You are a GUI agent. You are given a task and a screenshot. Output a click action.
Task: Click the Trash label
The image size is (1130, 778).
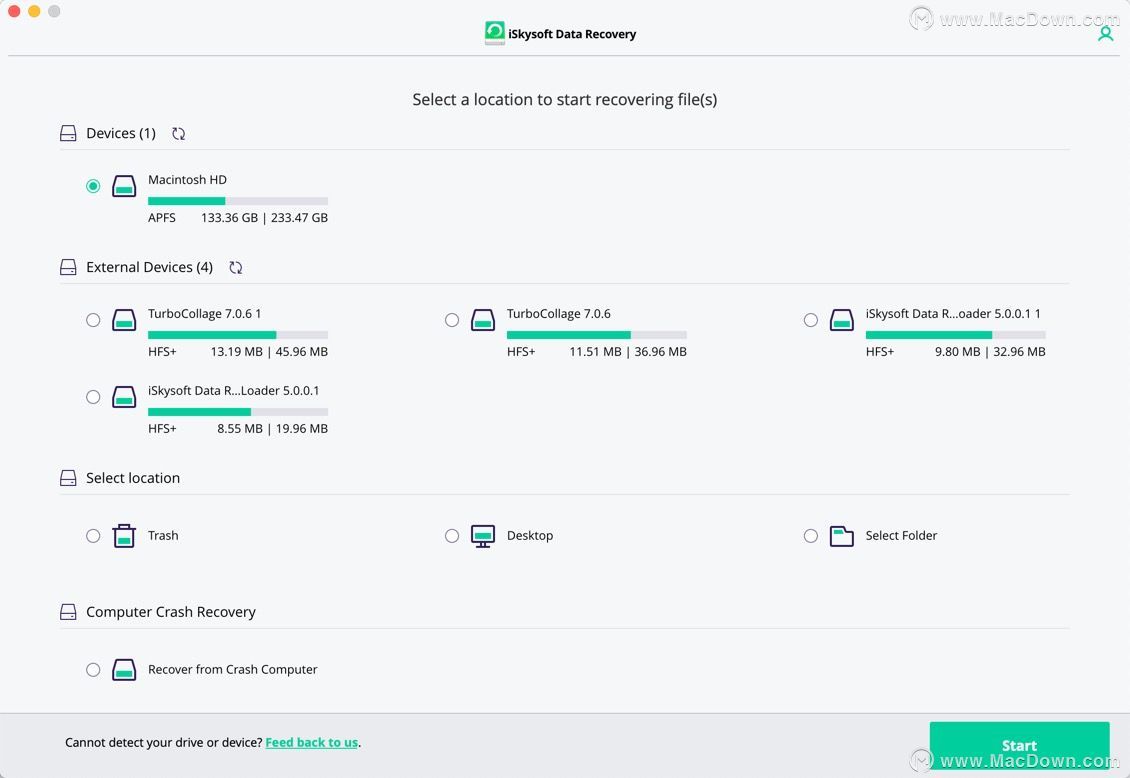[x=163, y=536]
